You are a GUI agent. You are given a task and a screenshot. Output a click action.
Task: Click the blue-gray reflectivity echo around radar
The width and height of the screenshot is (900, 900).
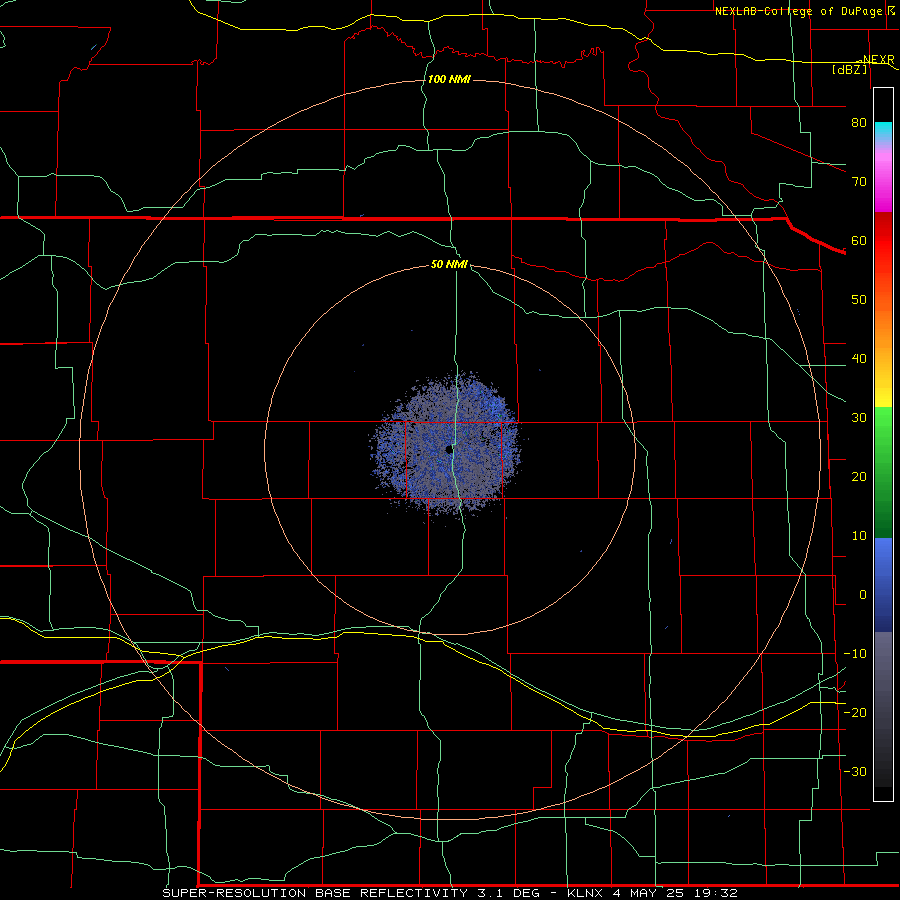(x=445, y=444)
